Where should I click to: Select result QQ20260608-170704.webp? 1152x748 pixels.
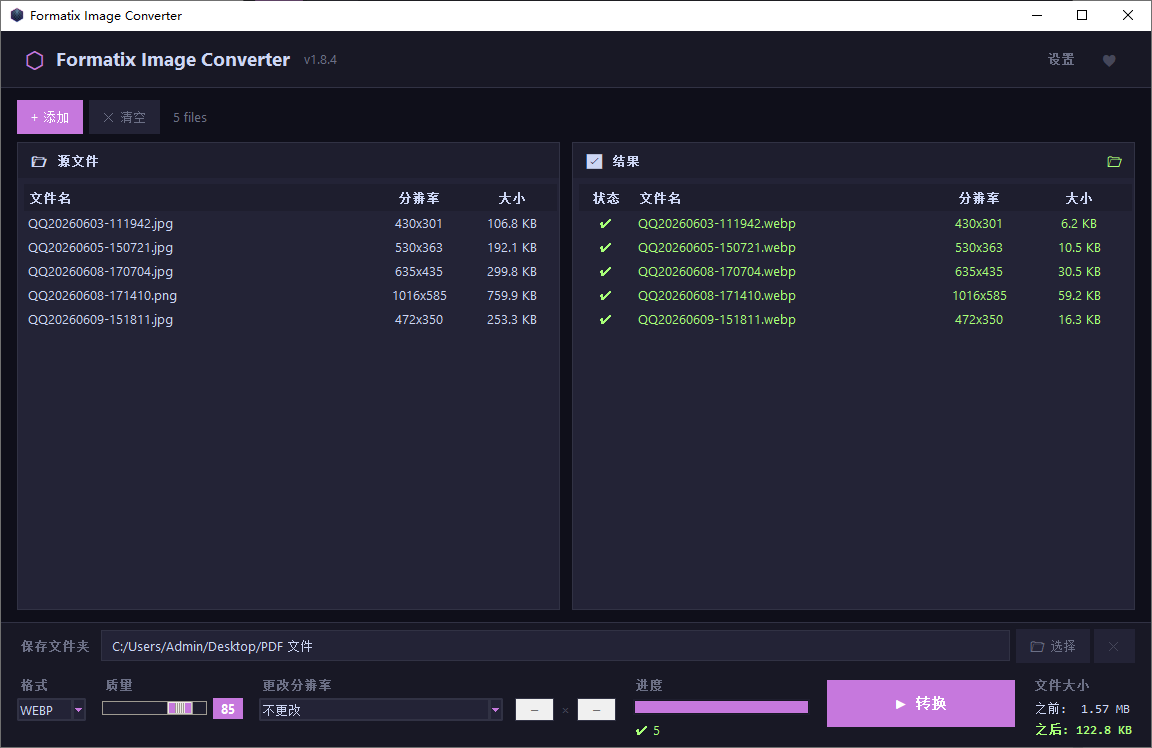(853, 272)
